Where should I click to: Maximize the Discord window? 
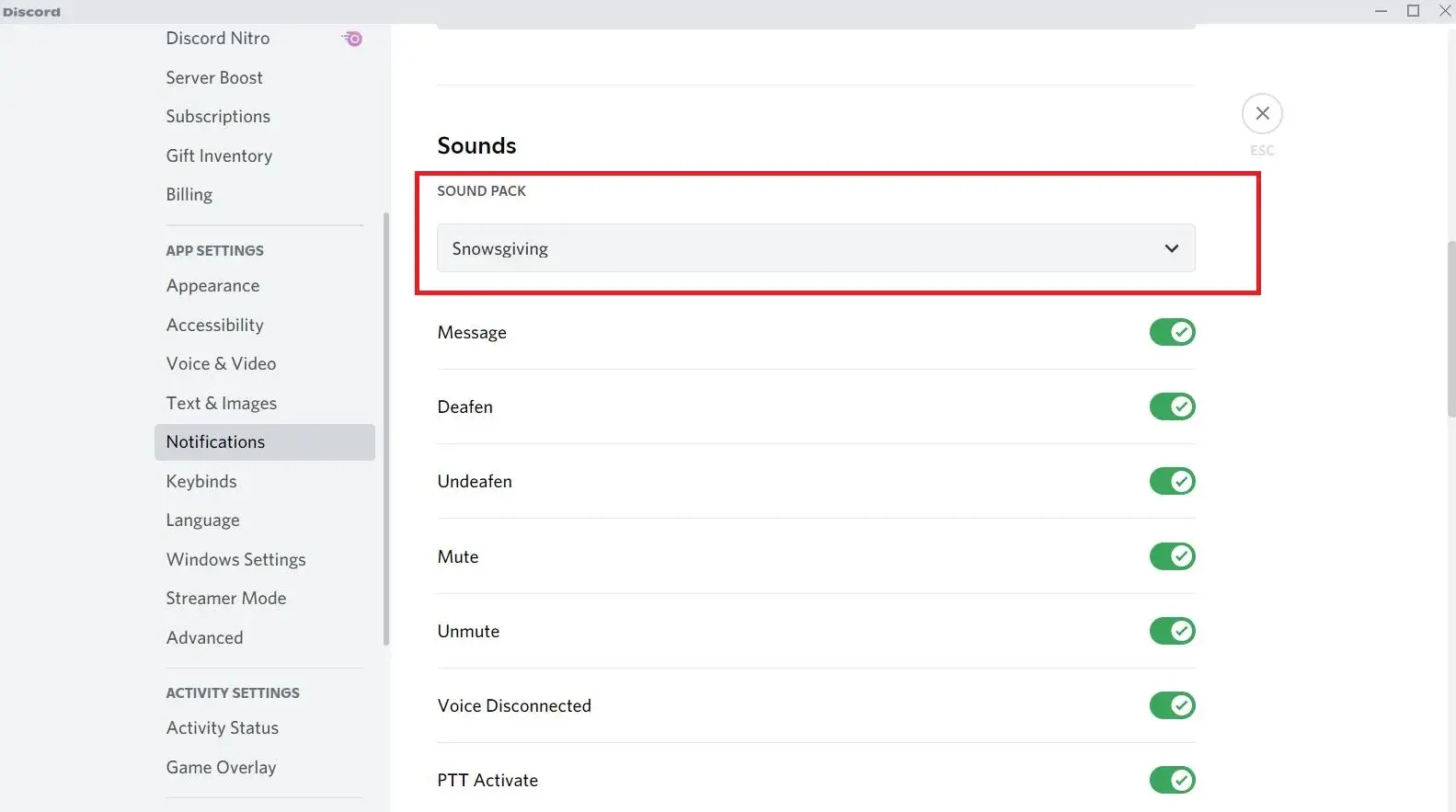[x=1414, y=11]
